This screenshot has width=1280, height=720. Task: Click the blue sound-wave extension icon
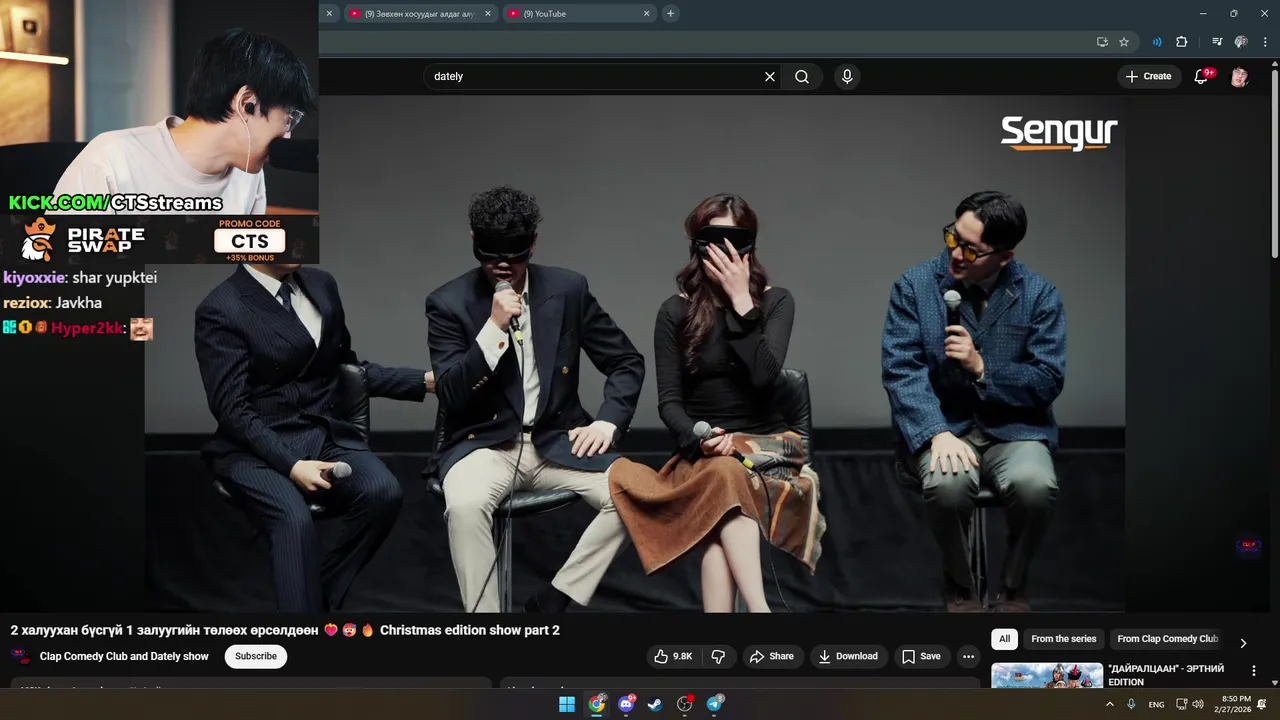click(1157, 42)
